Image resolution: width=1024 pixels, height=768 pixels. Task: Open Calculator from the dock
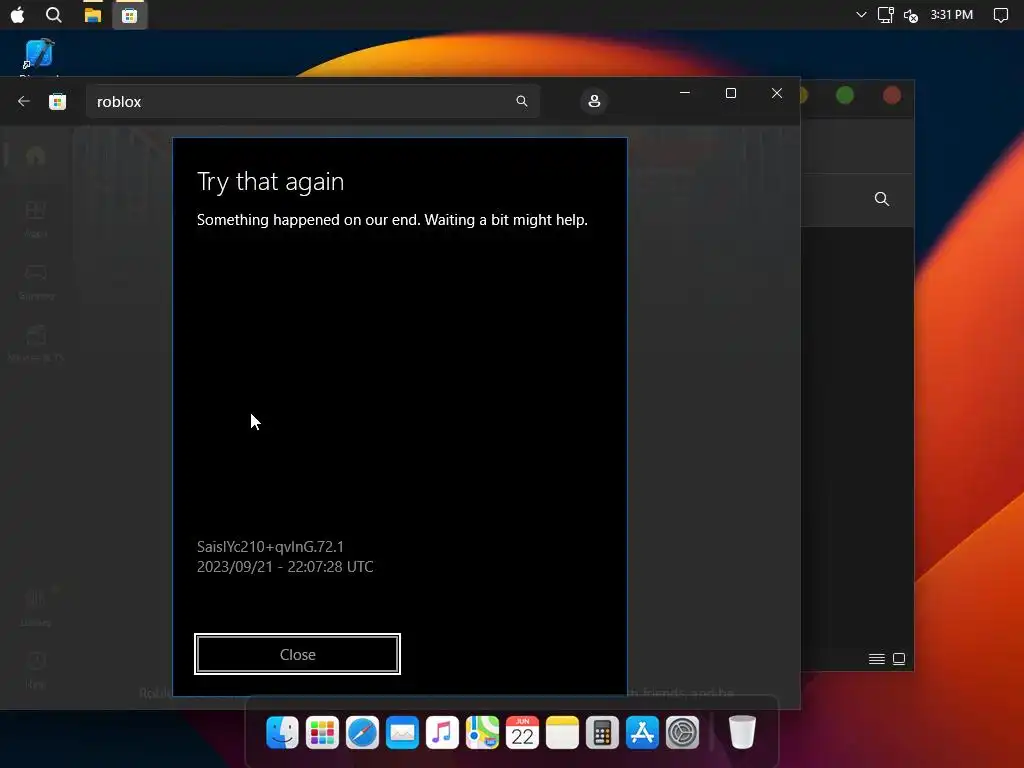tap(602, 732)
